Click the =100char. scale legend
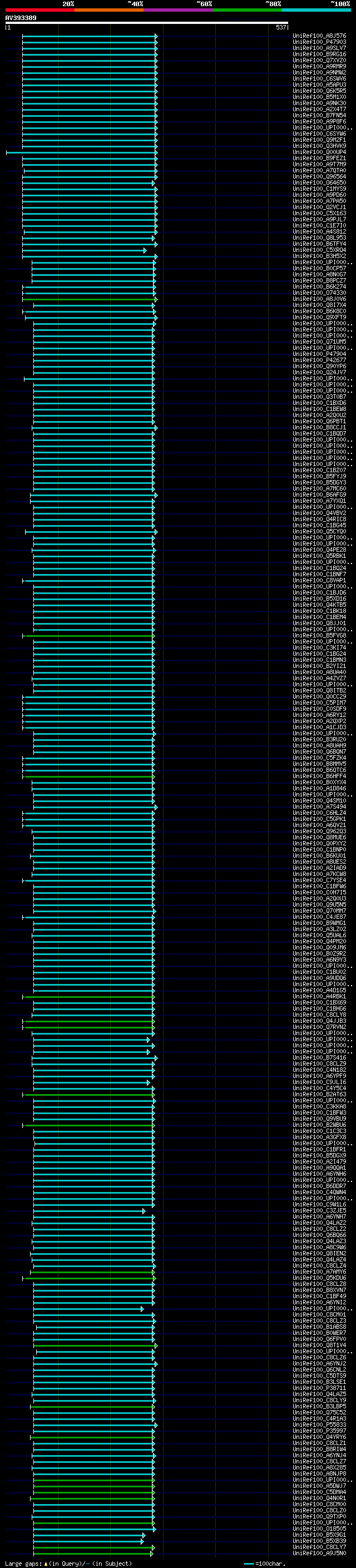 (264, 1563)
